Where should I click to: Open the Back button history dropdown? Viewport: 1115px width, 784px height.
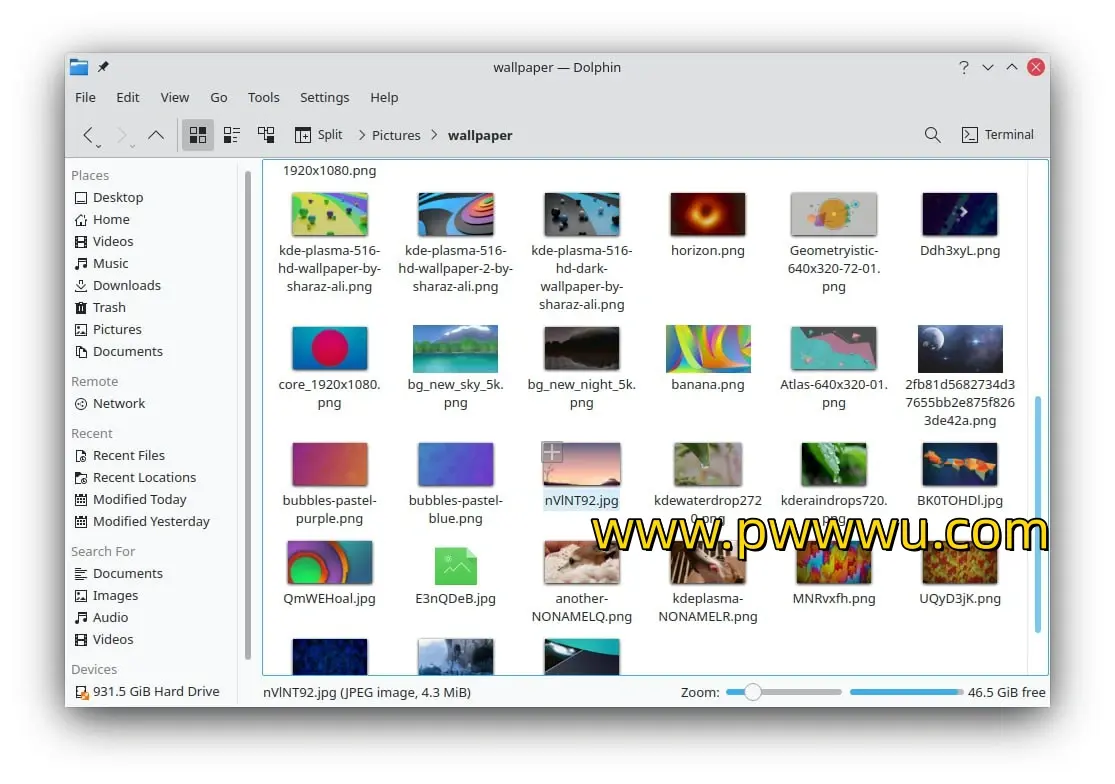click(98, 145)
